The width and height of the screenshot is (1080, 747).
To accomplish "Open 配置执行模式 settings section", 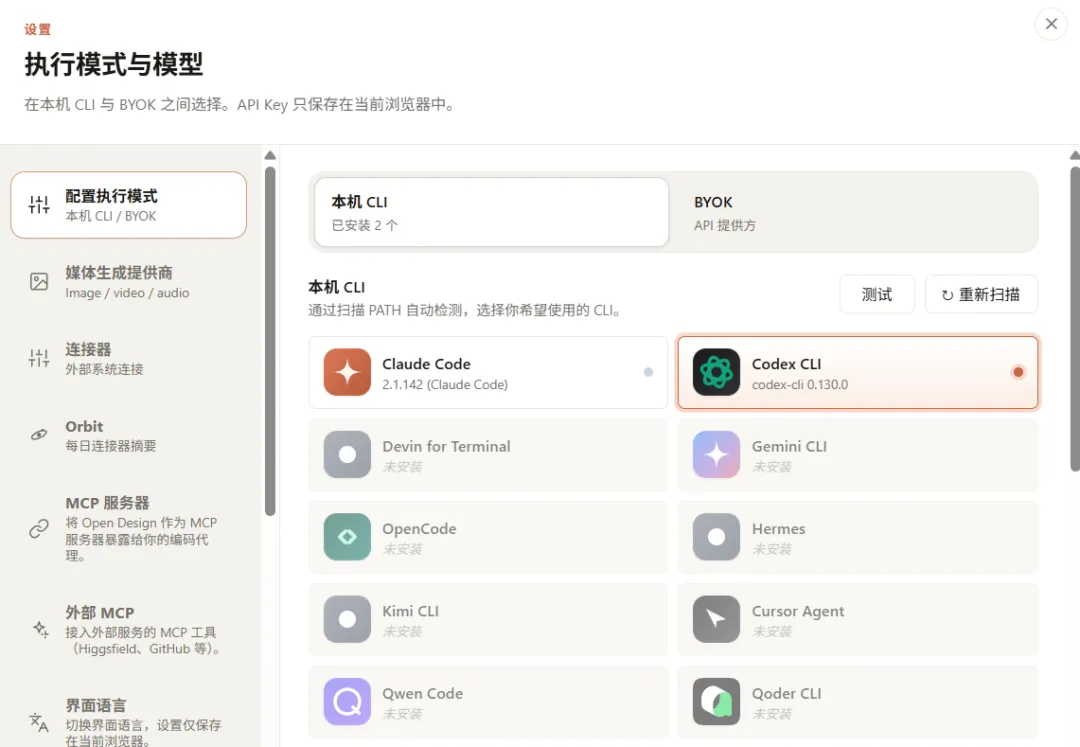I will pos(129,205).
